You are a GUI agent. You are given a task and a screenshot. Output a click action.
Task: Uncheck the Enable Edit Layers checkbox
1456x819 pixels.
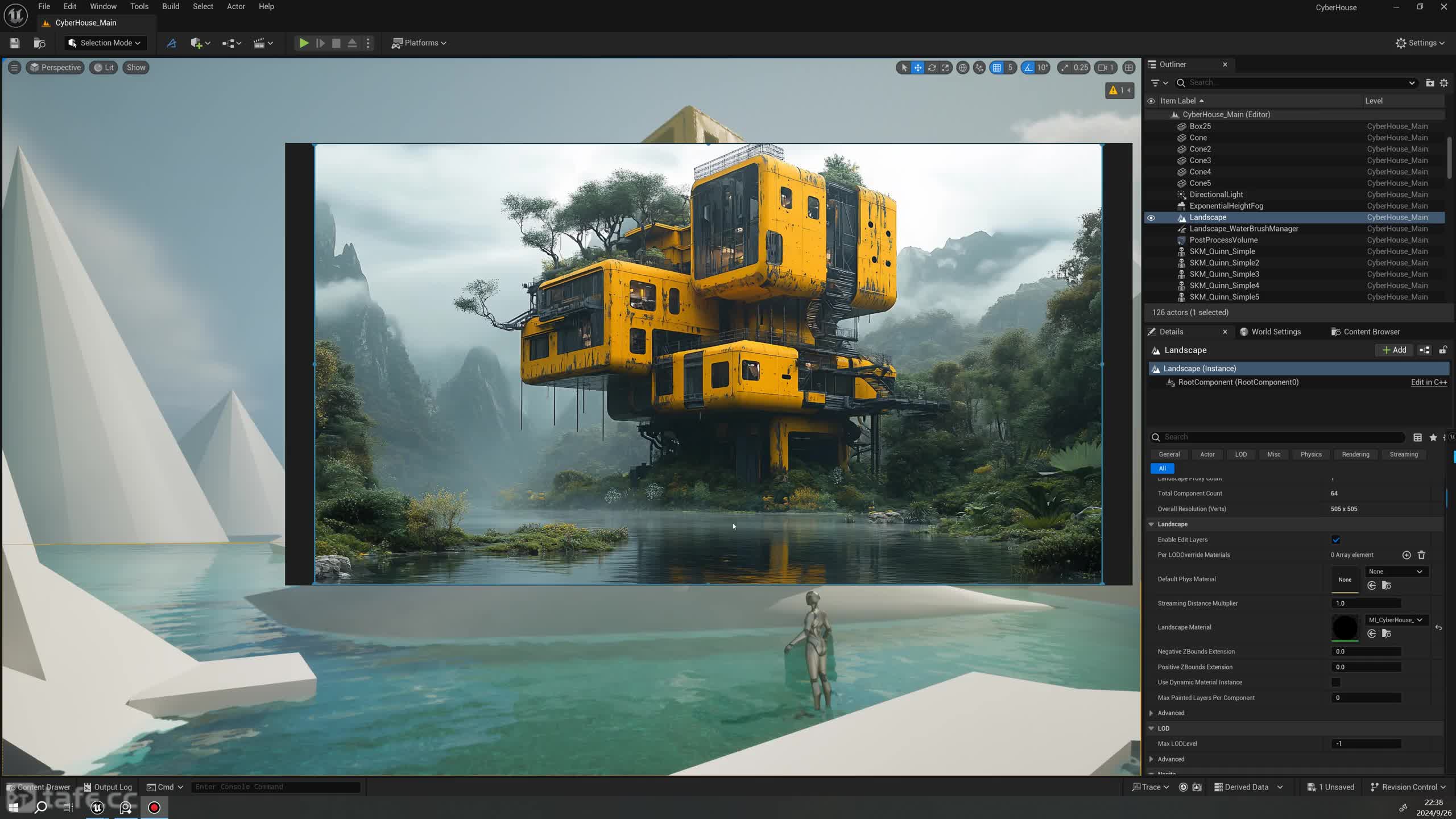click(1336, 540)
